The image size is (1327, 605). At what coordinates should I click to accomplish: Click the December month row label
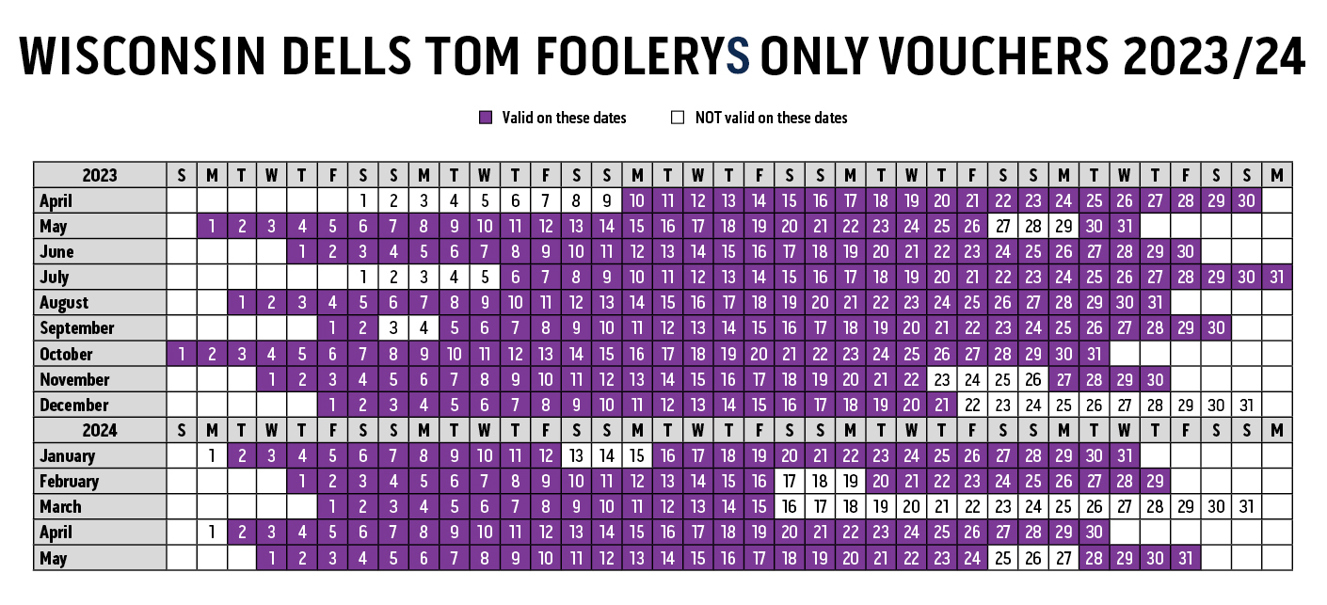coord(73,405)
